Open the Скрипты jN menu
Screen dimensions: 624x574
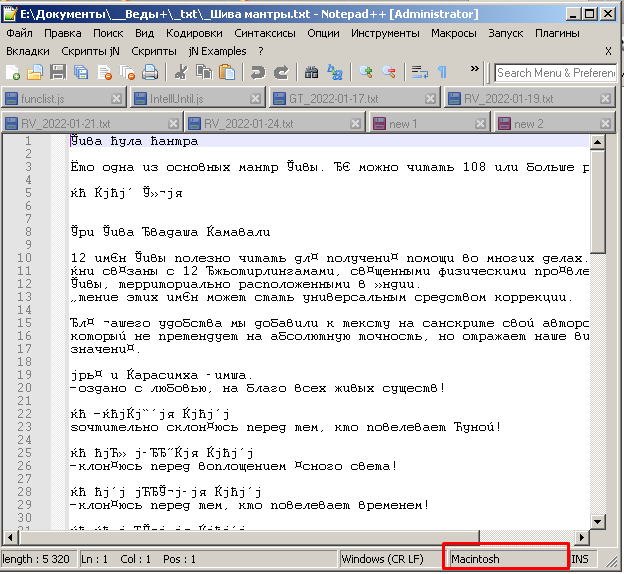90,51
